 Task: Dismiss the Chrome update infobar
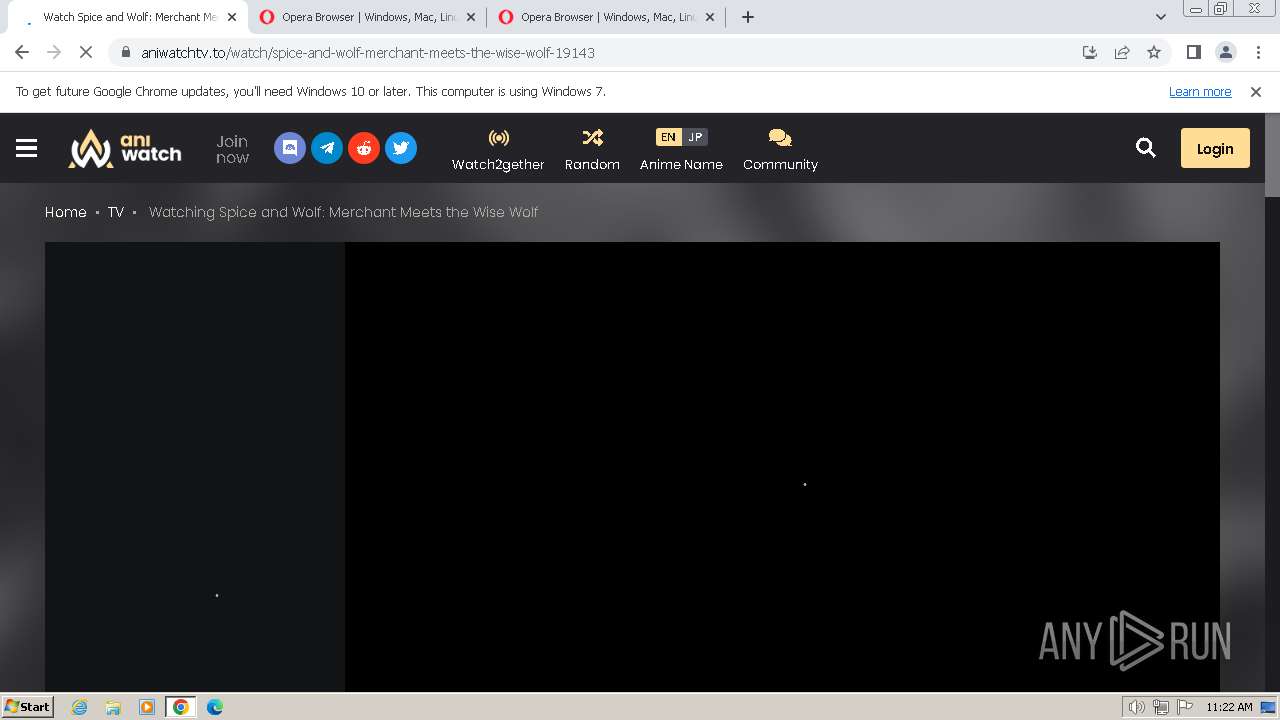(1256, 91)
